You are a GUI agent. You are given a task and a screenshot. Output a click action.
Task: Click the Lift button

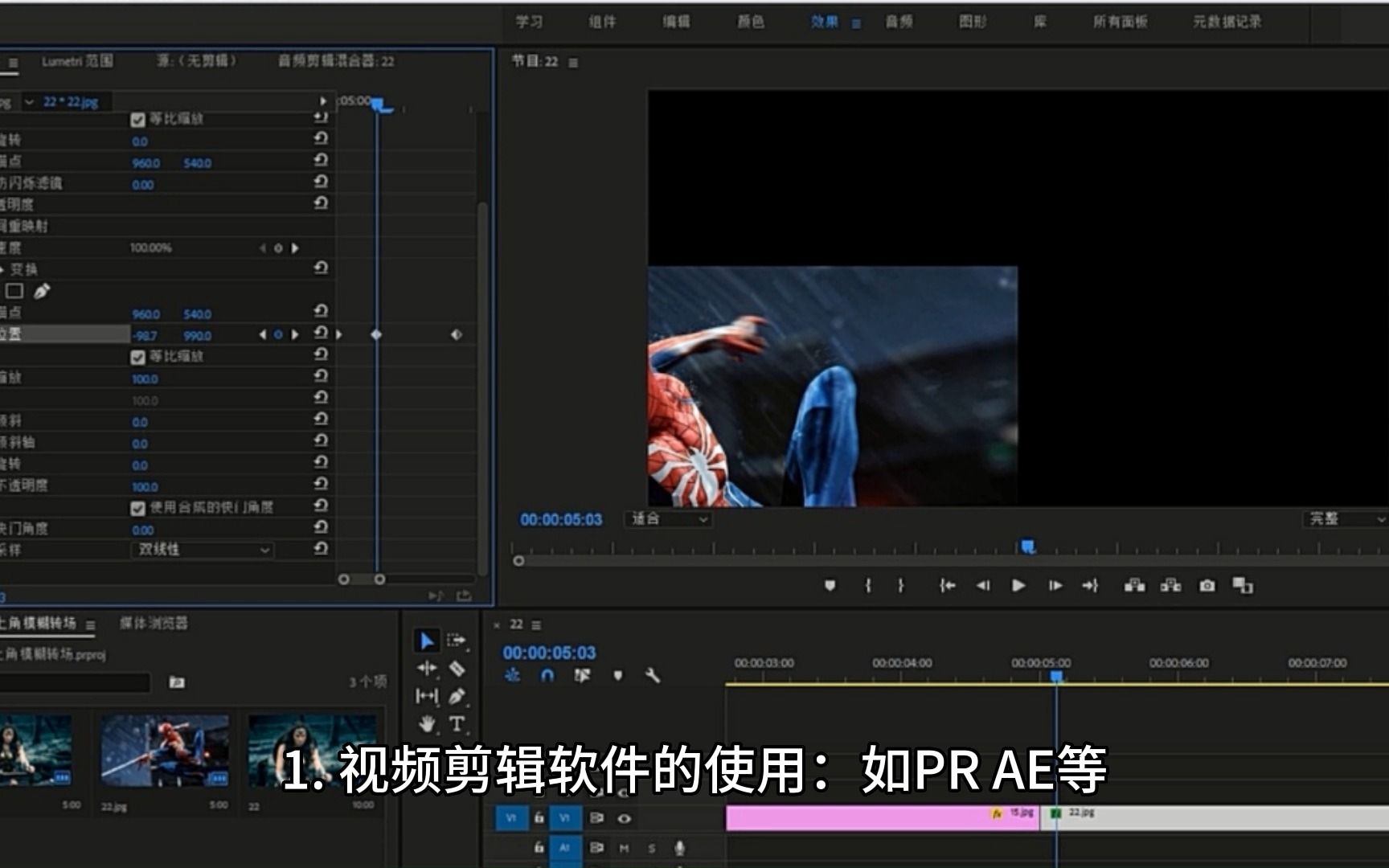(x=1135, y=586)
